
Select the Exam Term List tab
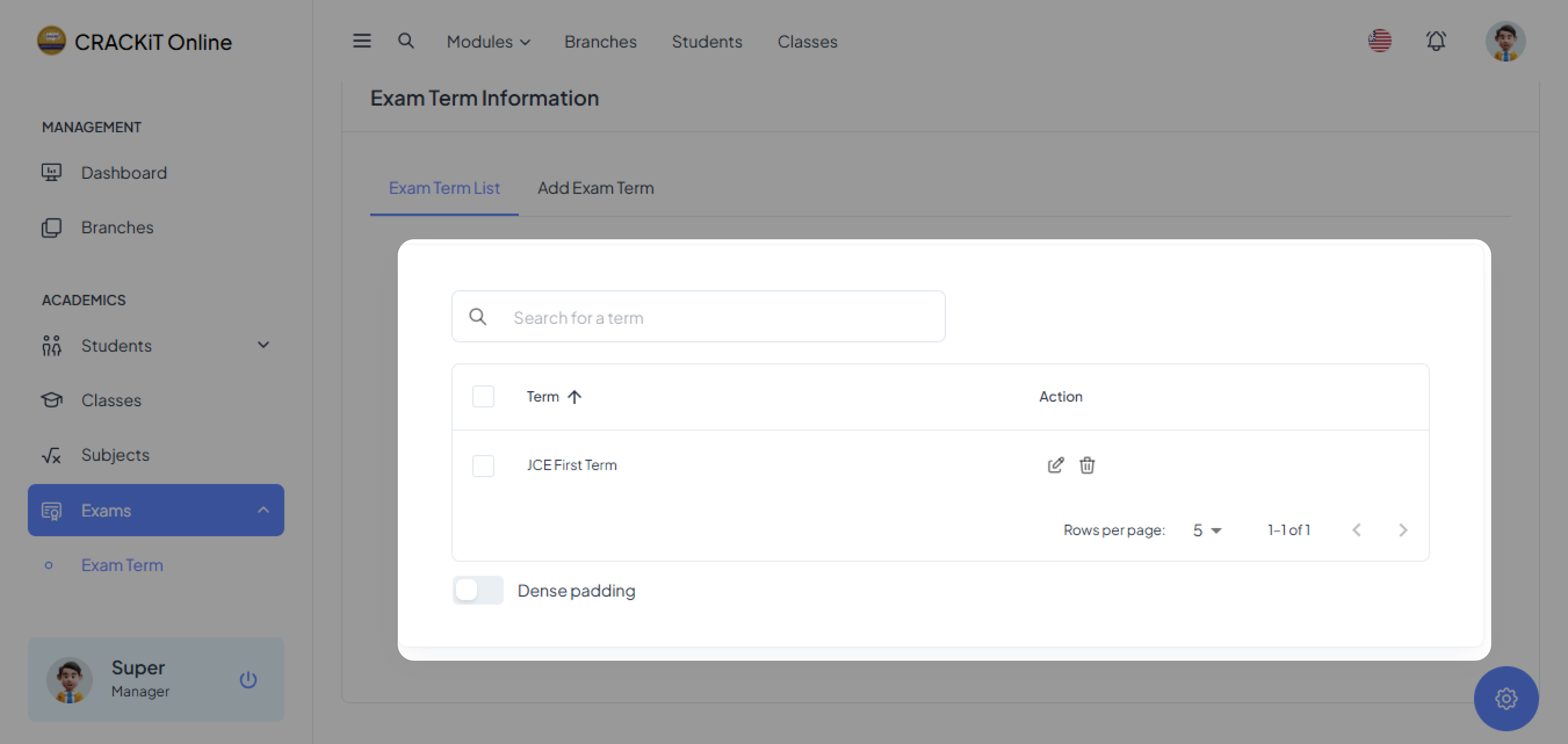444,188
